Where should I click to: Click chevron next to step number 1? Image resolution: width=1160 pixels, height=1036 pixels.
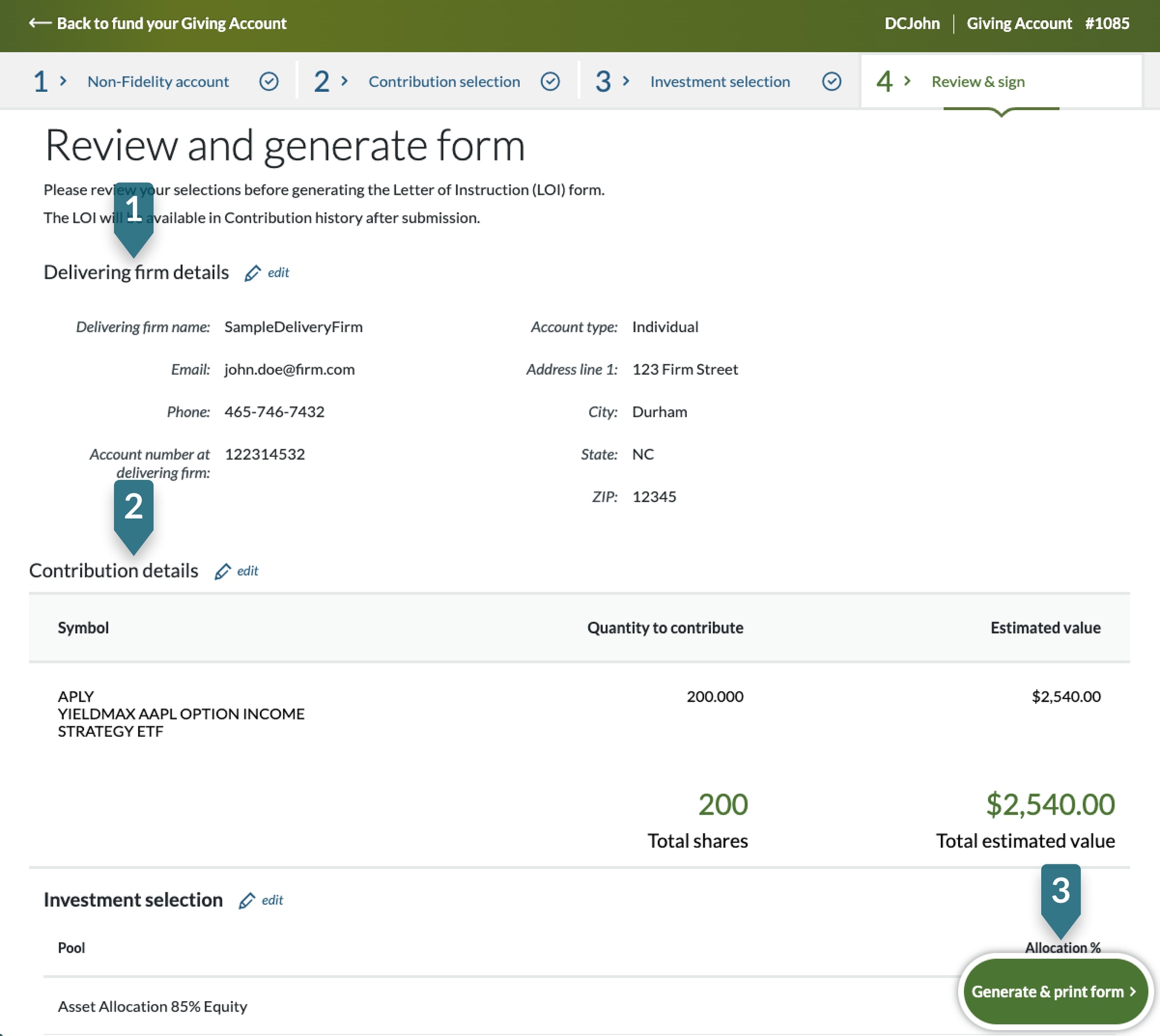click(63, 81)
